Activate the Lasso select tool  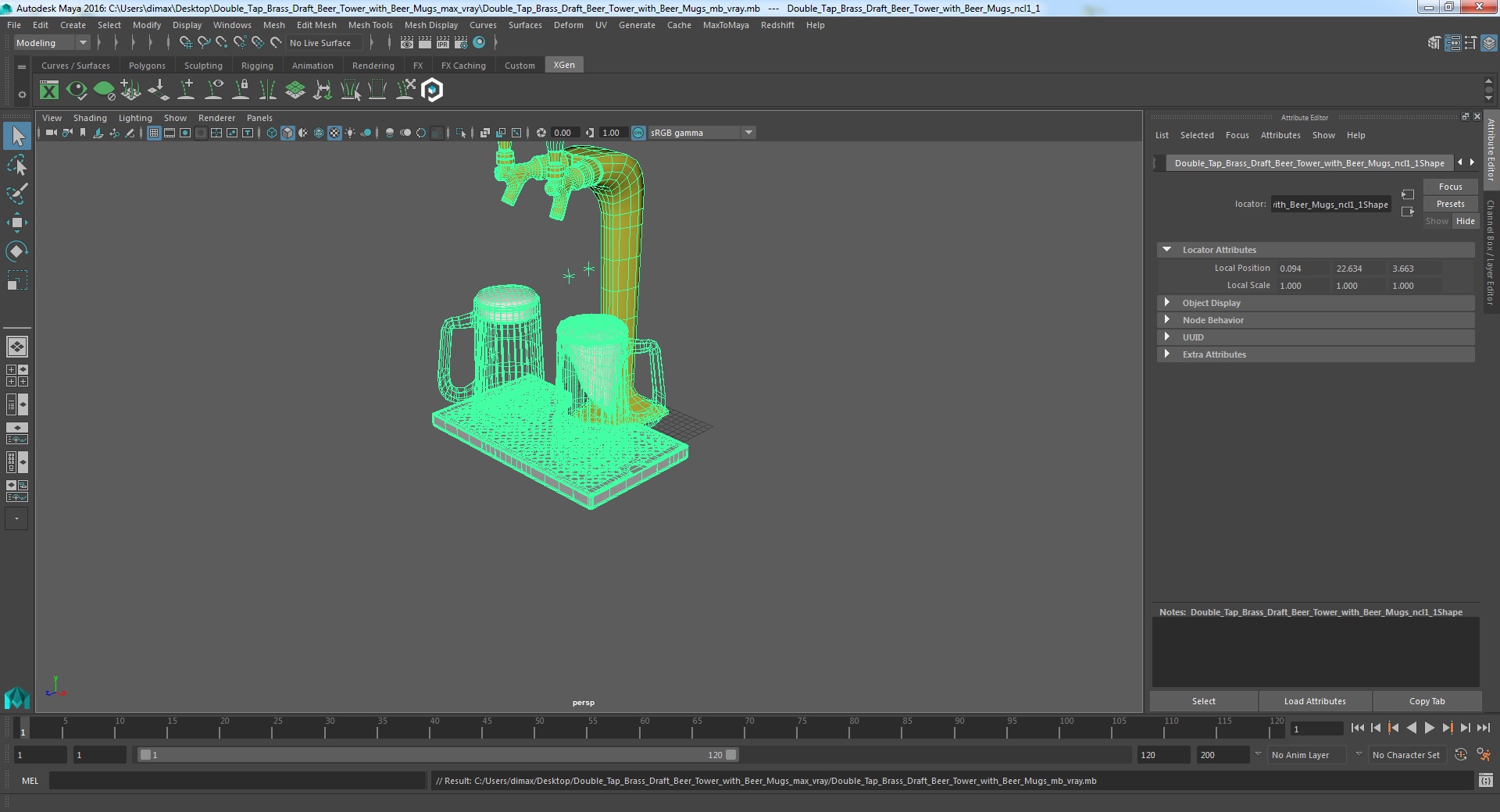17,166
